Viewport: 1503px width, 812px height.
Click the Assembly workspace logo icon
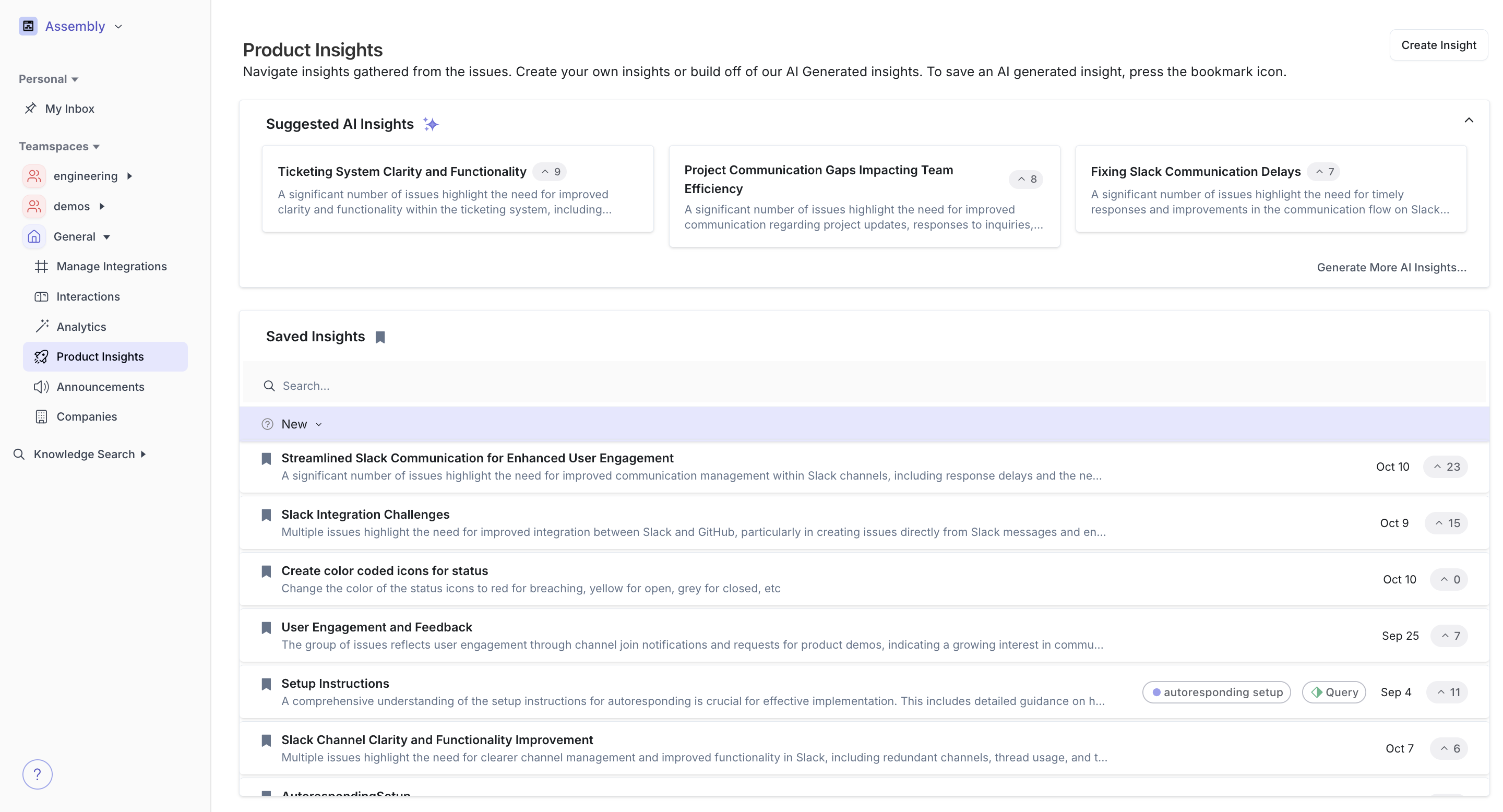coord(28,26)
